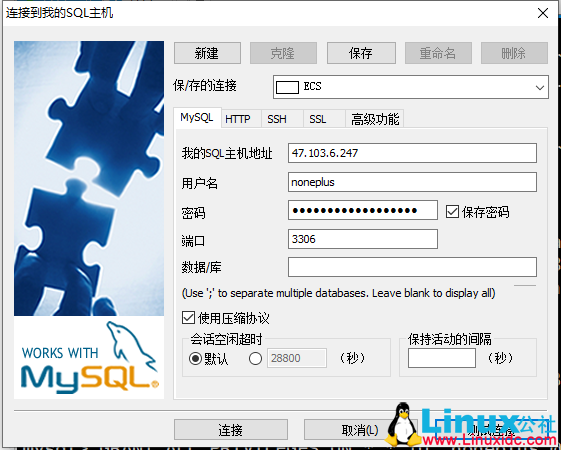Click the 保存 button
The width and height of the screenshot is (561, 450).
click(361, 53)
